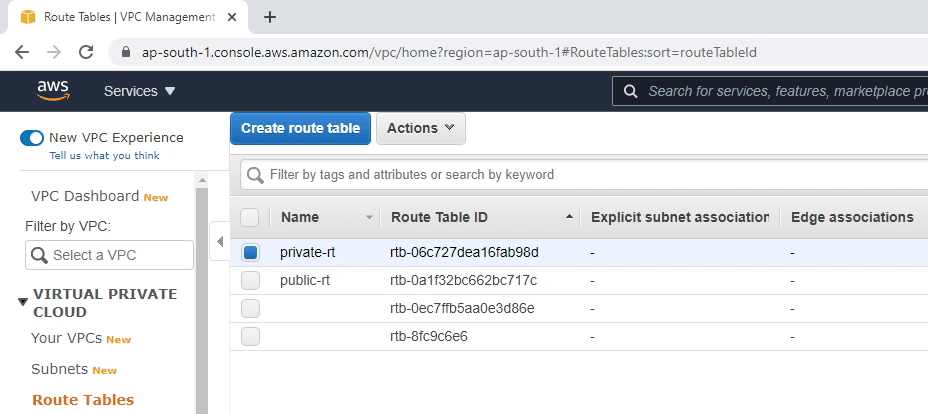Open the 'Tell us what you think' link

click(104, 156)
